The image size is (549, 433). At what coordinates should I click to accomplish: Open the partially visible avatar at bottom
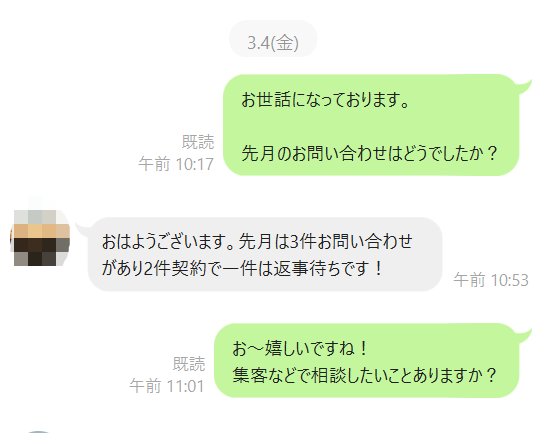[39, 432]
